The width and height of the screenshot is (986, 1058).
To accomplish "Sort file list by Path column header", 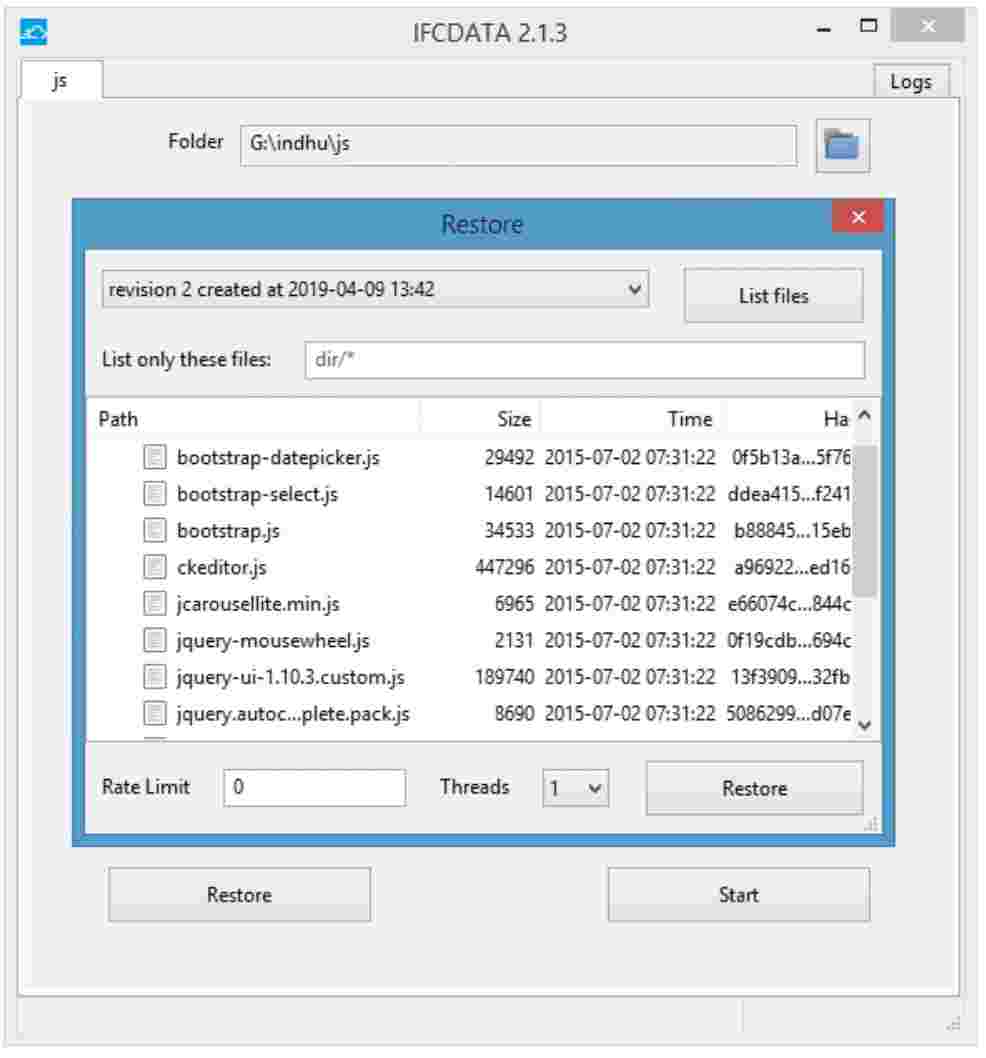I will [253, 419].
